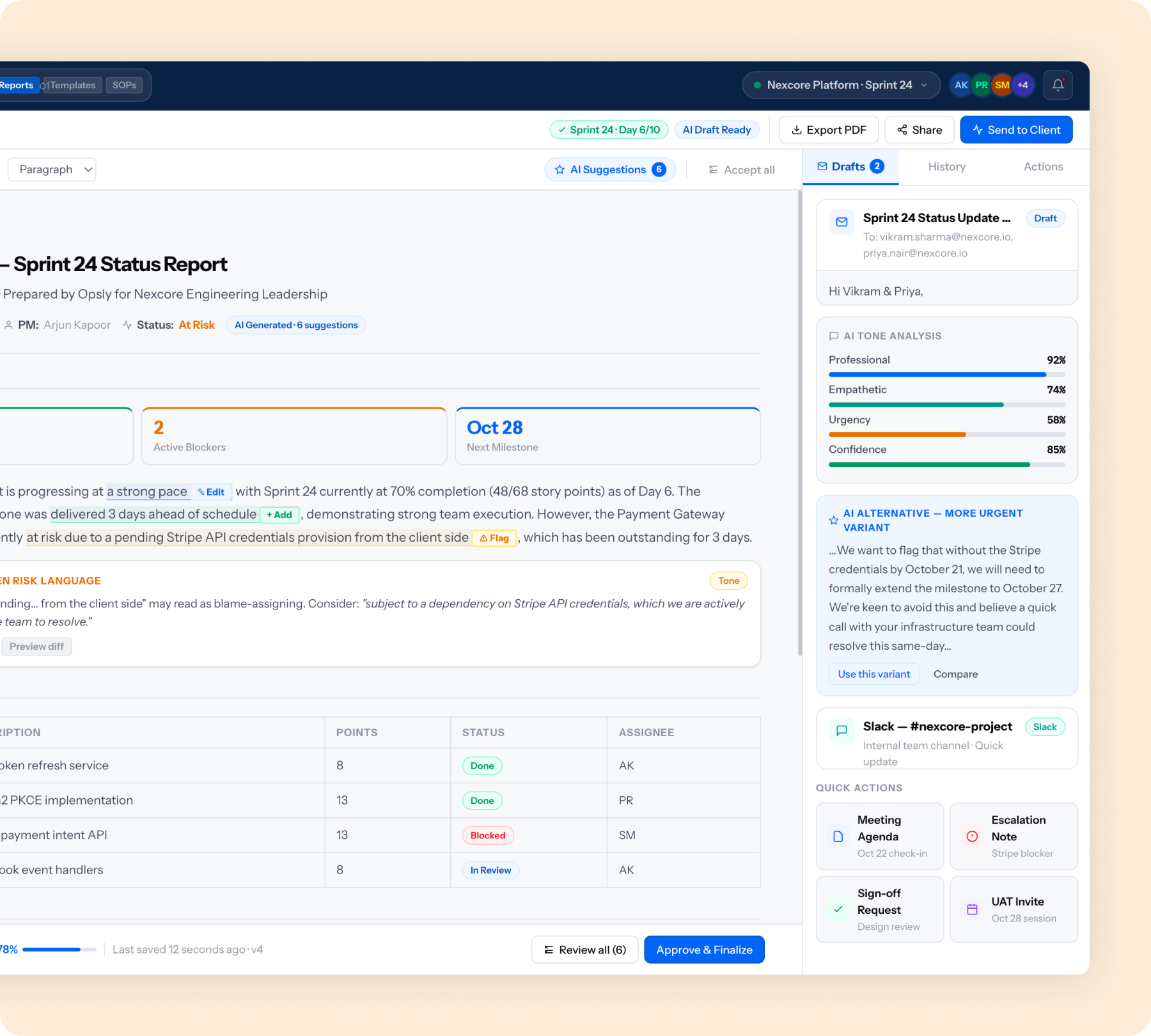Open the Slack #nexcore-project draft
This screenshot has width=1151, height=1036.
click(947, 739)
